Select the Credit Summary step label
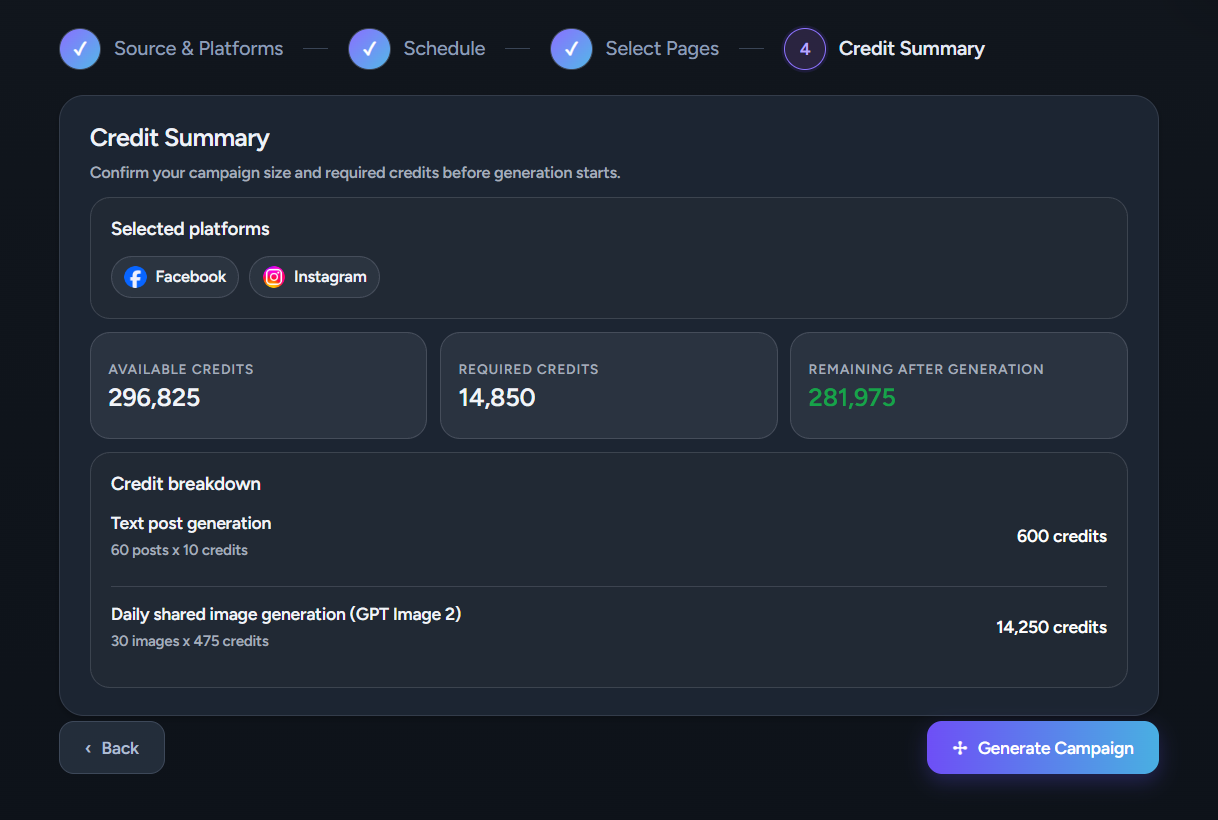The image size is (1218, 820). tap(912, 49)
